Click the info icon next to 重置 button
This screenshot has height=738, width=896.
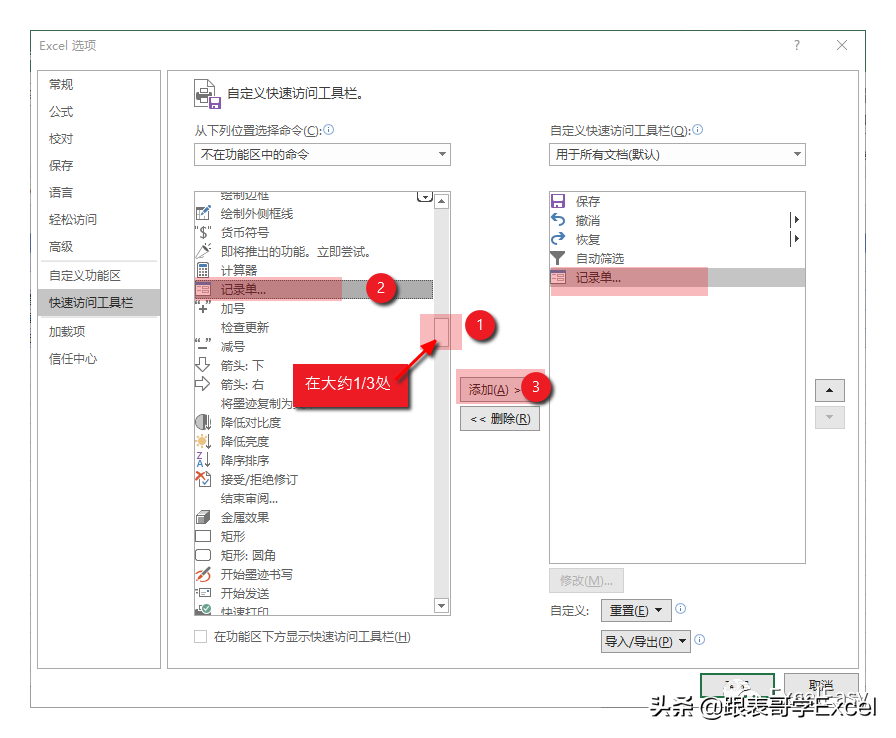pyautogui.click(x=681, y=608)
